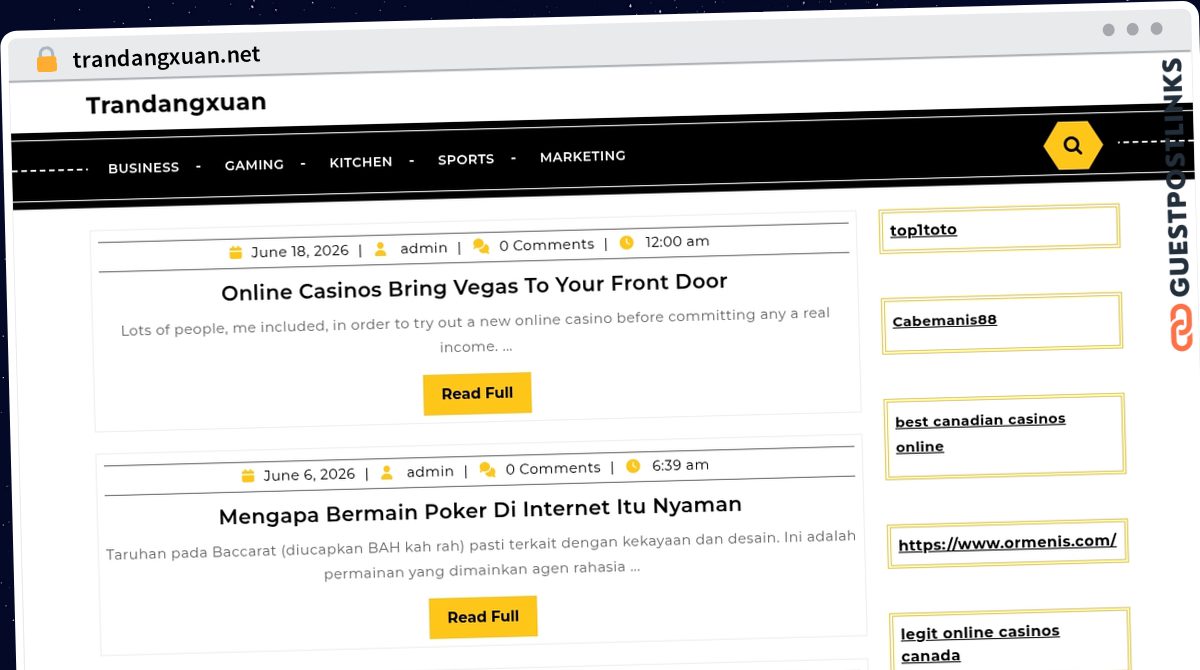Click the excerpt starting 'Lots of people, me included'
The height and width of the screenshot is (670, 1200).
click(x=476, y=331)
